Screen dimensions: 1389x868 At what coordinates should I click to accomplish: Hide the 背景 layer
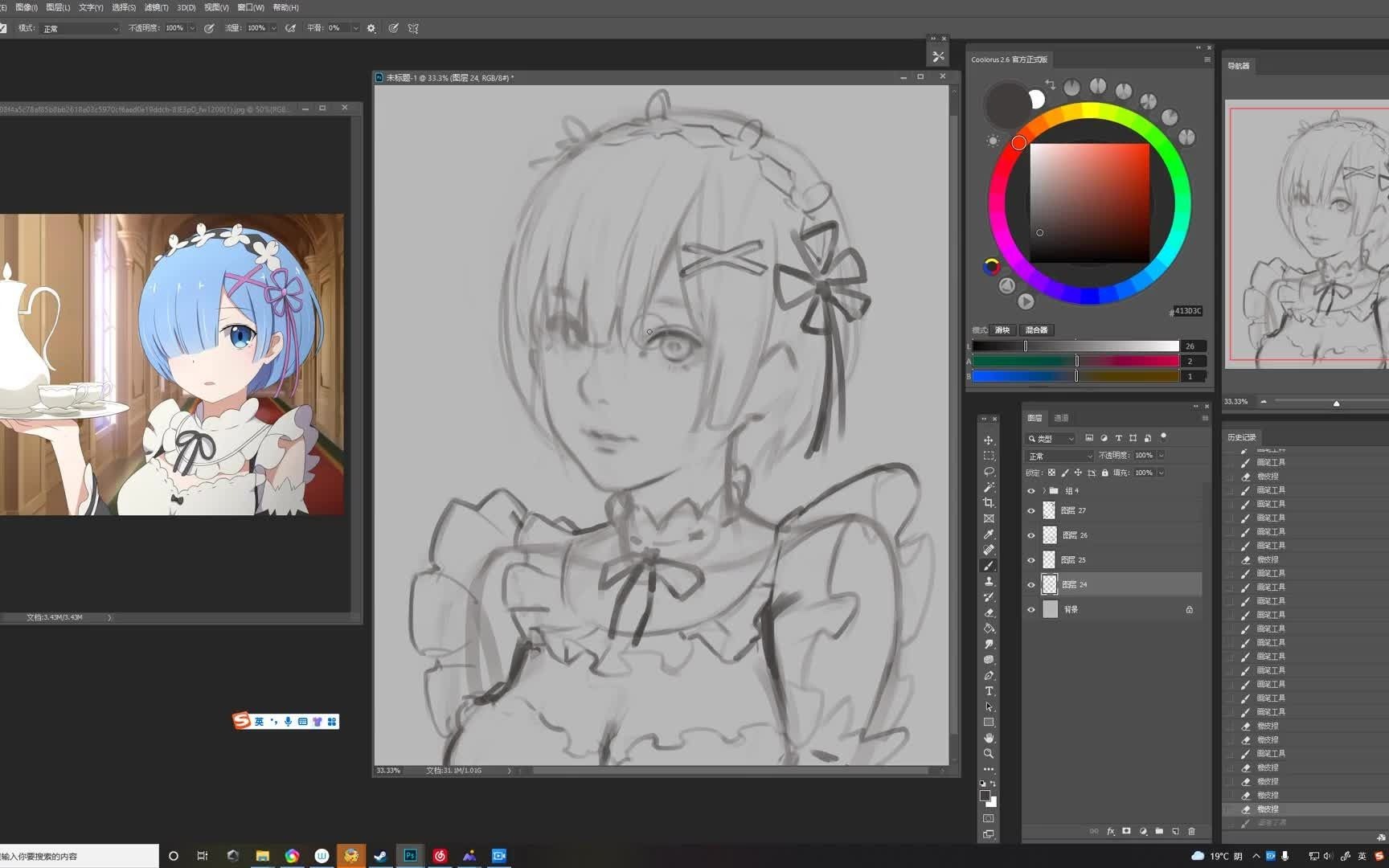[x=1031, y=610]
